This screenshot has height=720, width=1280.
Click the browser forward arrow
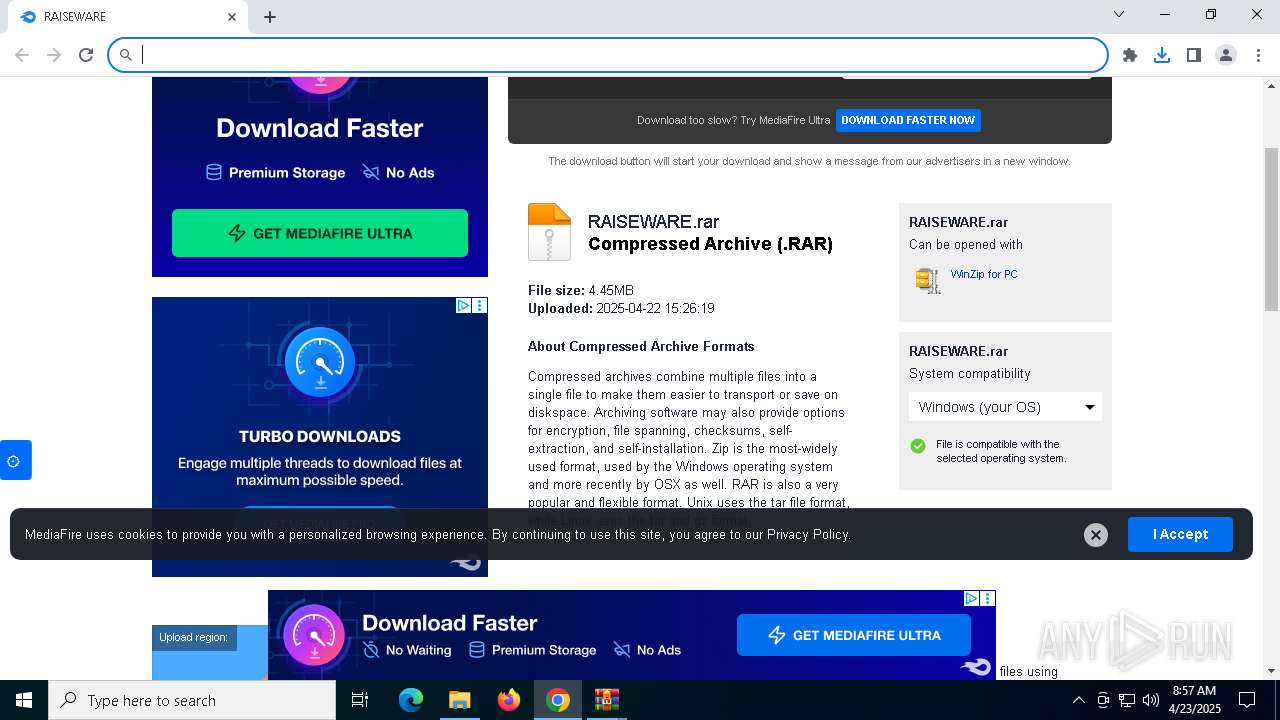click(54, 55)
